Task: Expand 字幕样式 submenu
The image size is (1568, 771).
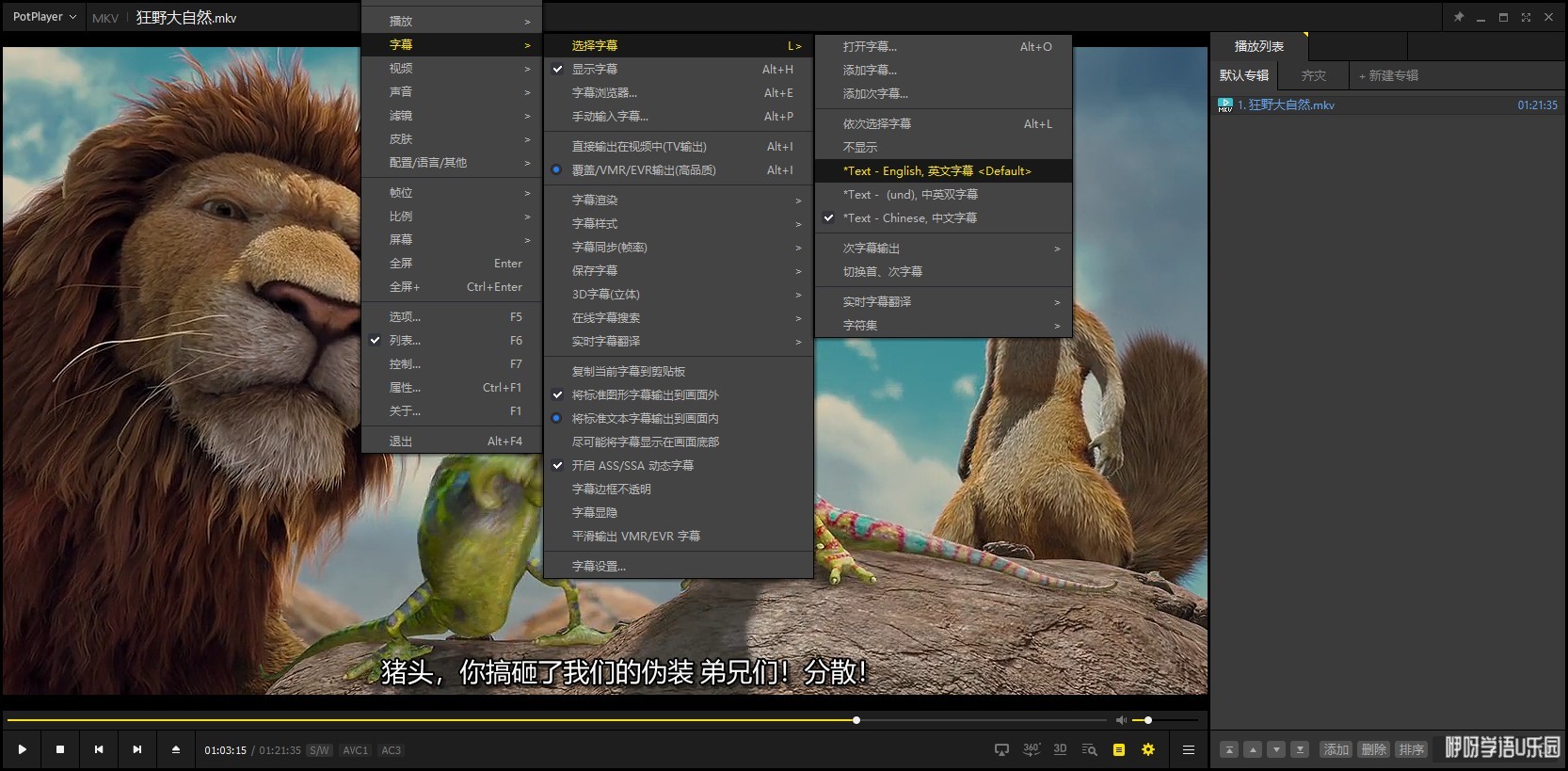Action: [x=678, y=223]
